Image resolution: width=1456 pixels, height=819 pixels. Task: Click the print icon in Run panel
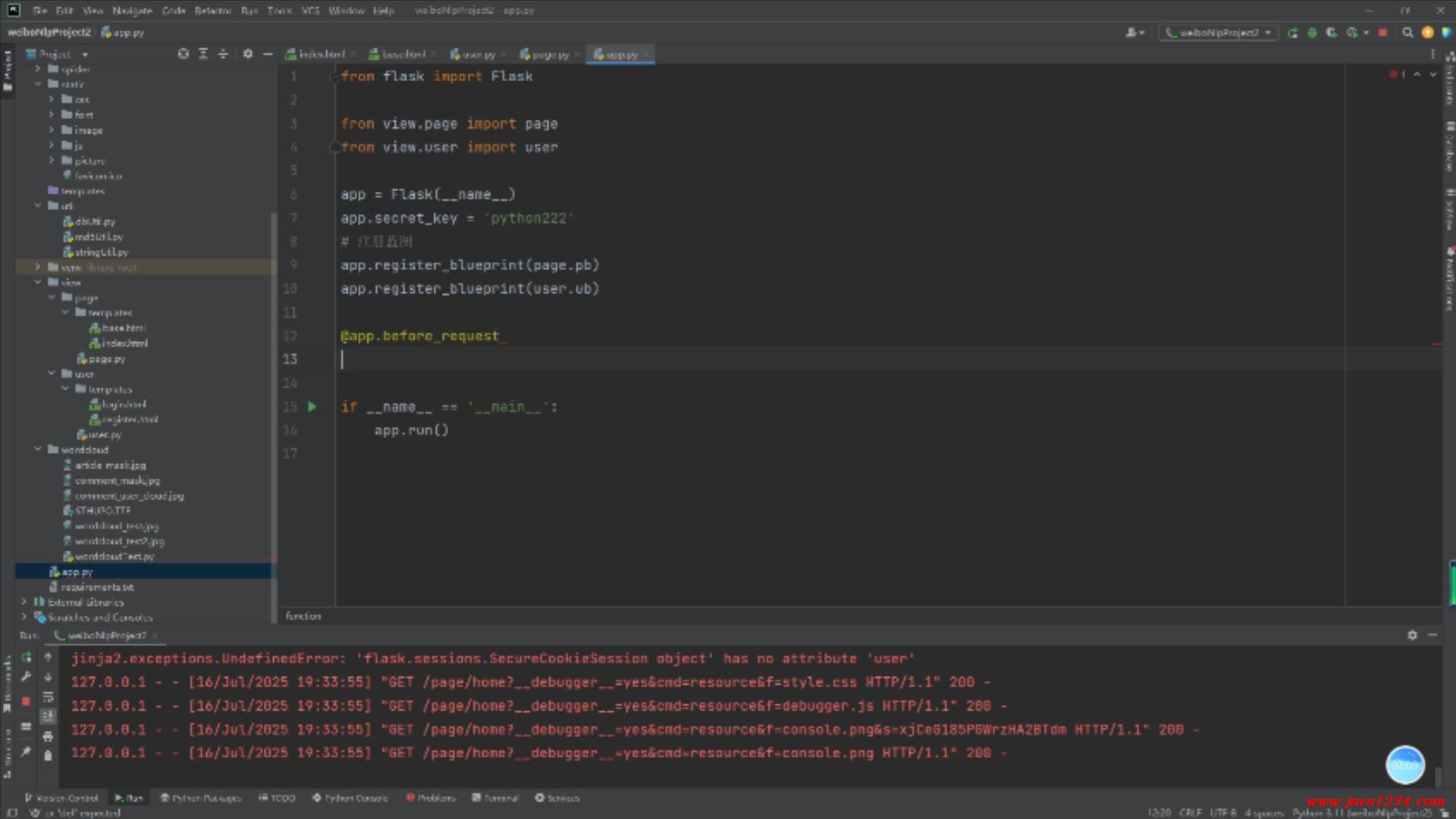pos(48,736)
